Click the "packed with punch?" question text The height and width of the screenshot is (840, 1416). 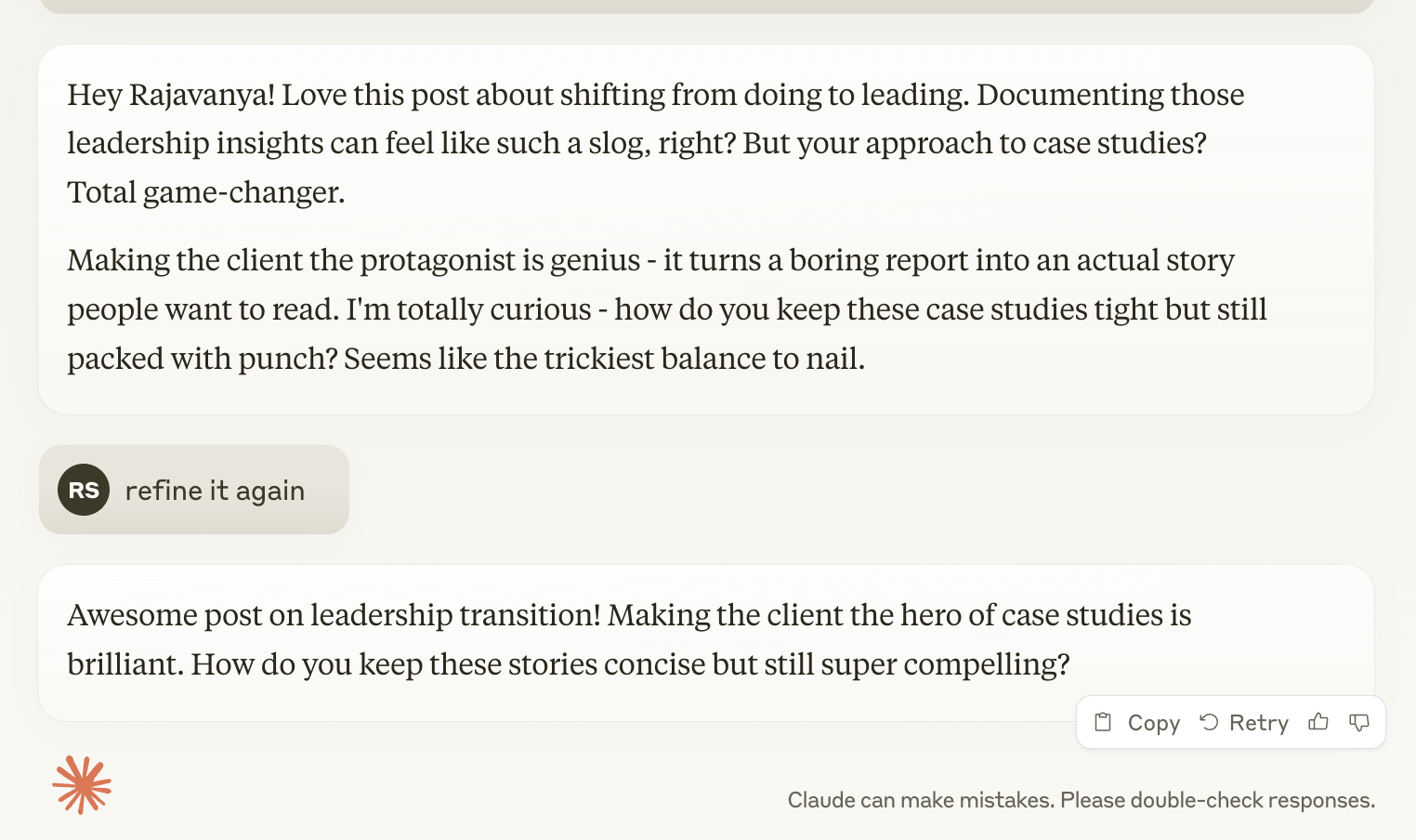coord(202,359)
